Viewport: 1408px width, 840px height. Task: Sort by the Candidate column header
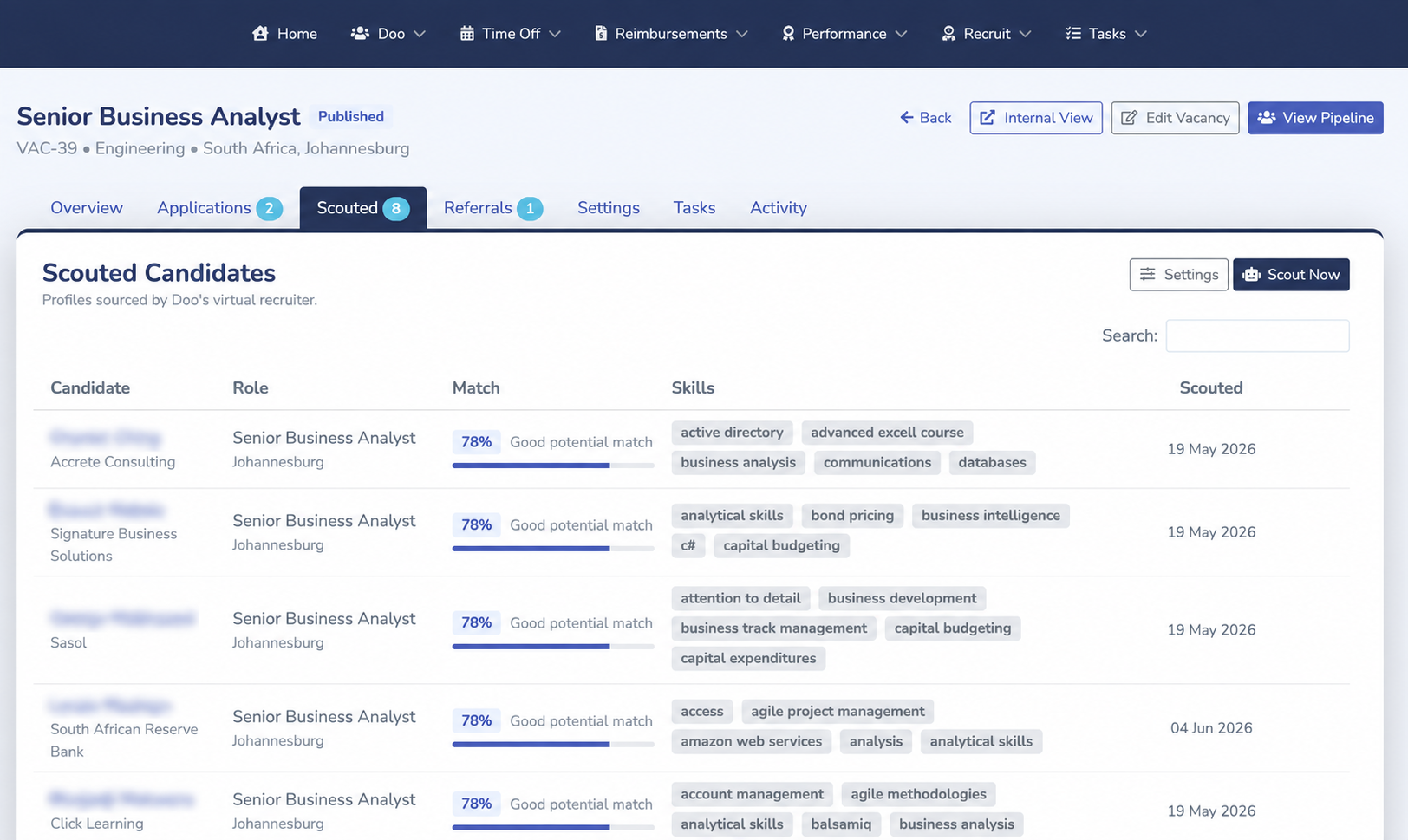pyautogui.click(x=90, y=388)
